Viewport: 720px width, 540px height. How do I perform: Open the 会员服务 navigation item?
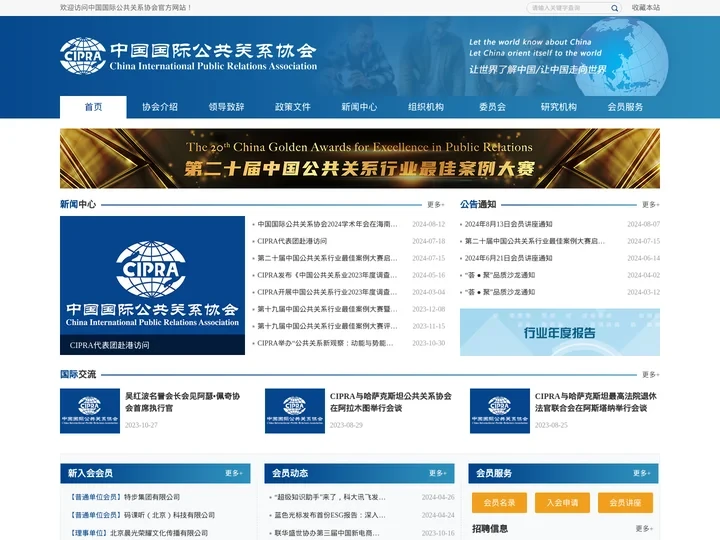click(x=625, y=107)
